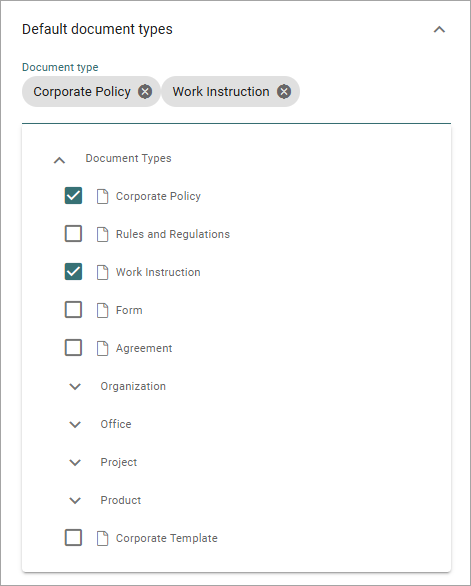The width and height of the screenshot is (471, 586).
Task: Check the Agreement checkbox
Action: [73, 348]
